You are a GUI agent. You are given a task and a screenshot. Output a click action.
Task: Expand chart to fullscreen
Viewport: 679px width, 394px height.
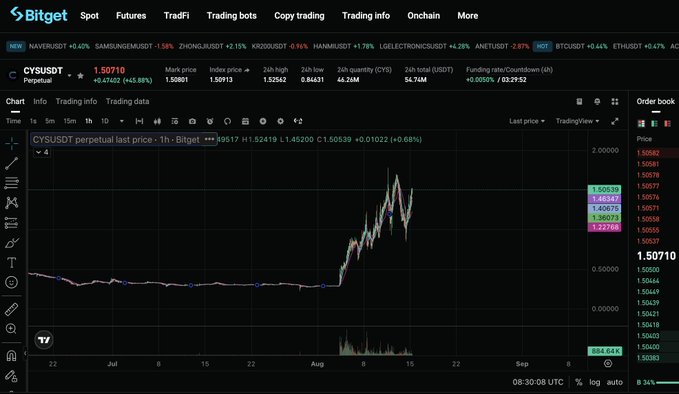[614, 121]
